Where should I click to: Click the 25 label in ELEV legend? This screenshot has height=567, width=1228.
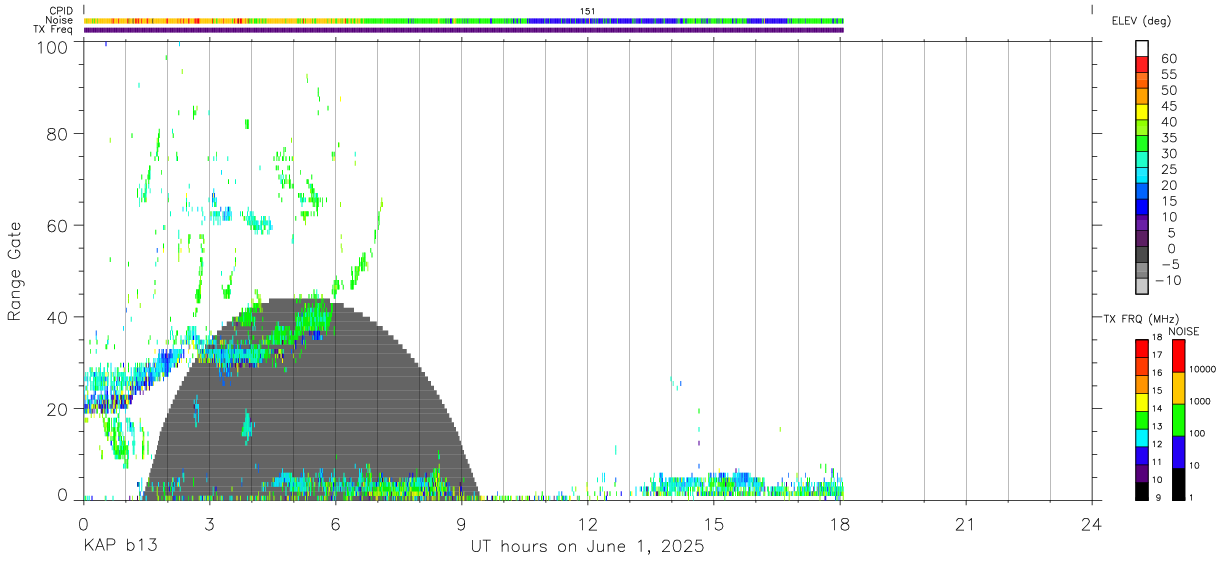point(1168,169)
